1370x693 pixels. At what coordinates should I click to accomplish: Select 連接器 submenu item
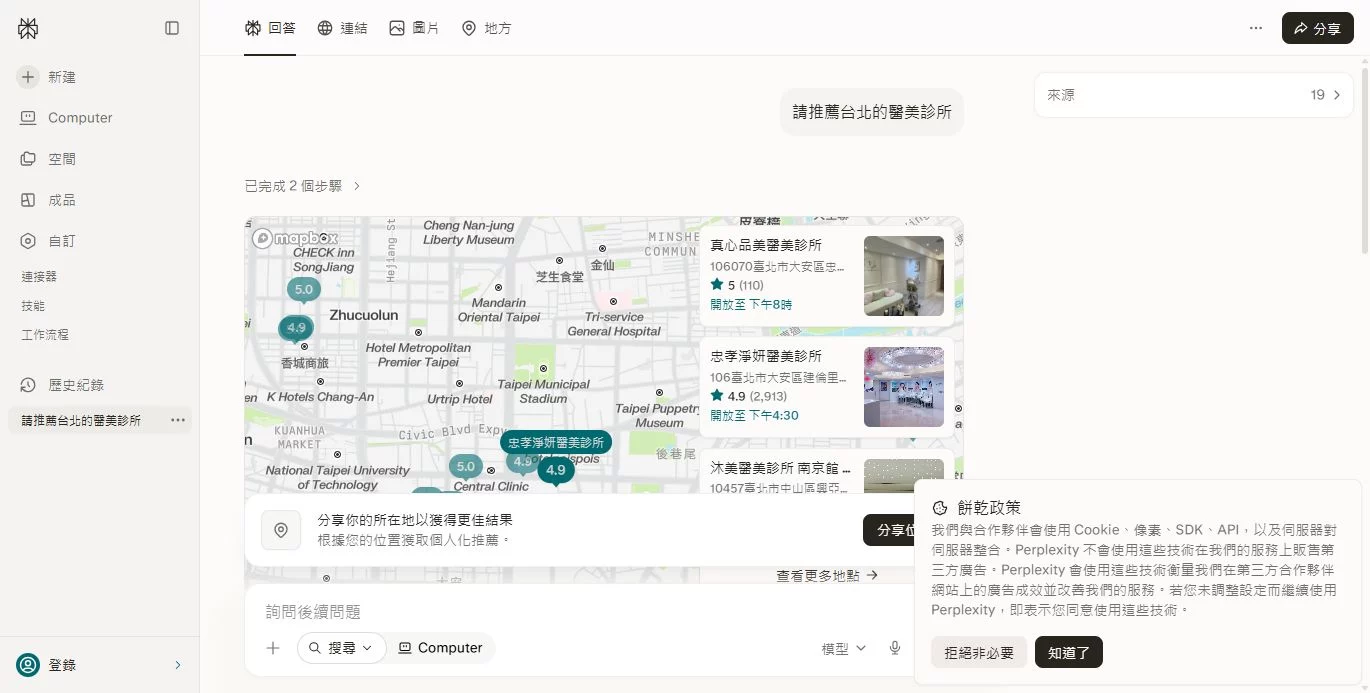coord(39,276)
